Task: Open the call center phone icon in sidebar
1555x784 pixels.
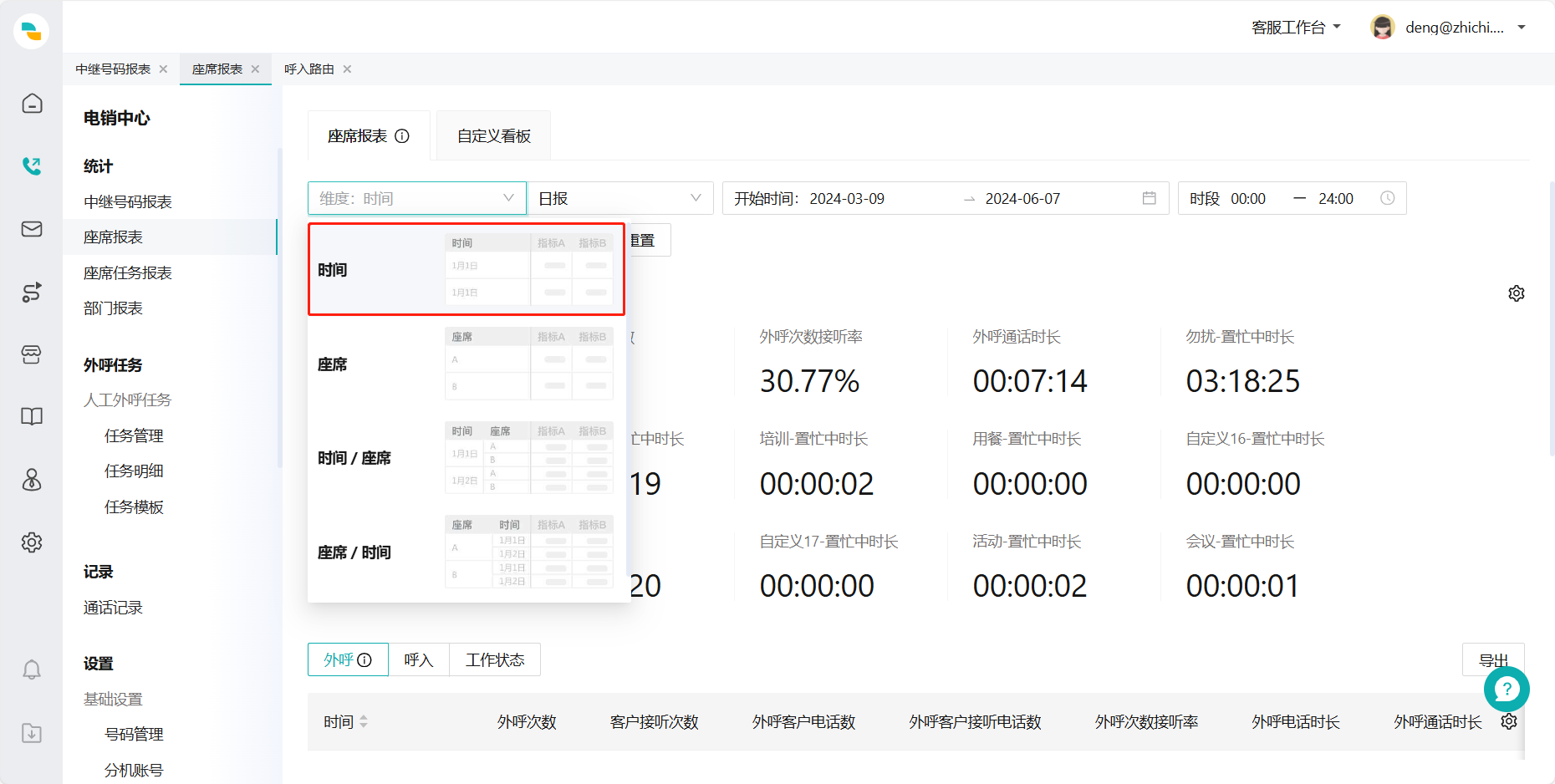Action: click(32, 166)
